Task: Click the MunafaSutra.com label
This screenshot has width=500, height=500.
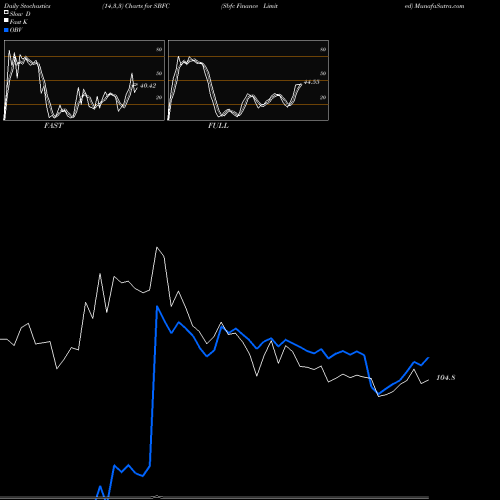Action: pyautogui.click(x=439, y=6)
